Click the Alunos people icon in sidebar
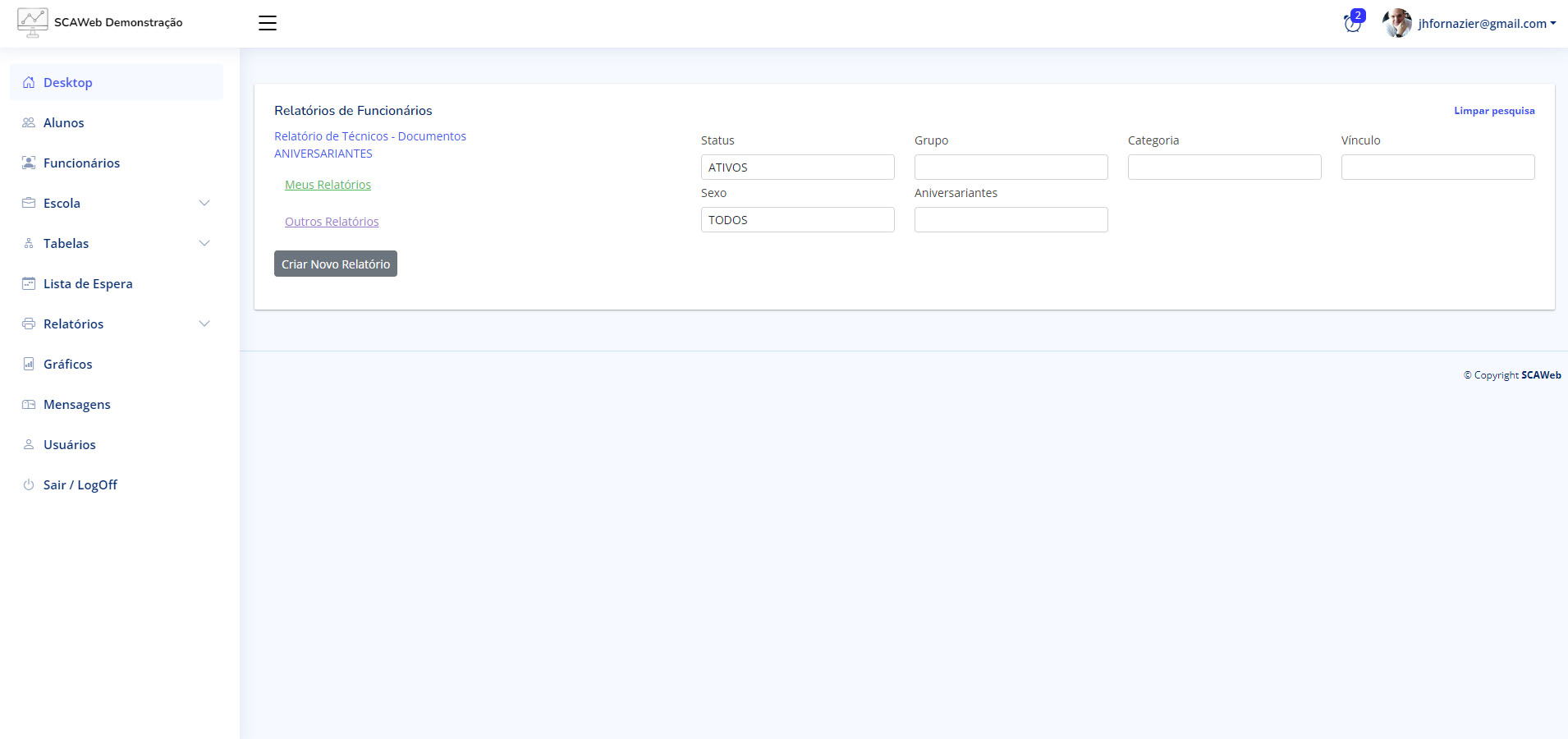The width and height of the screenshot is (1568, 739). pos(29,122)
